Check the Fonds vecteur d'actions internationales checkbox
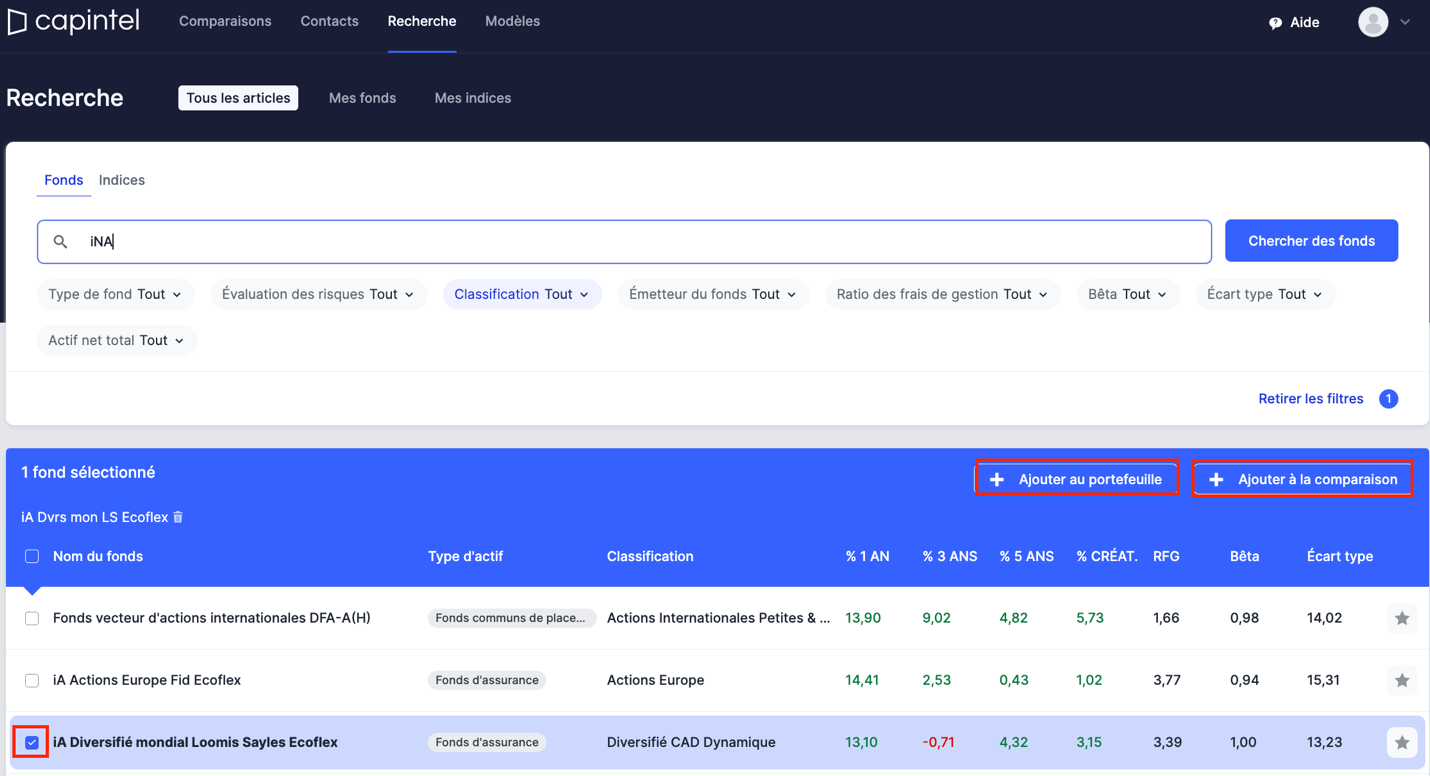This screenshot has width=1430, height=776. click(x=32, y=619)
